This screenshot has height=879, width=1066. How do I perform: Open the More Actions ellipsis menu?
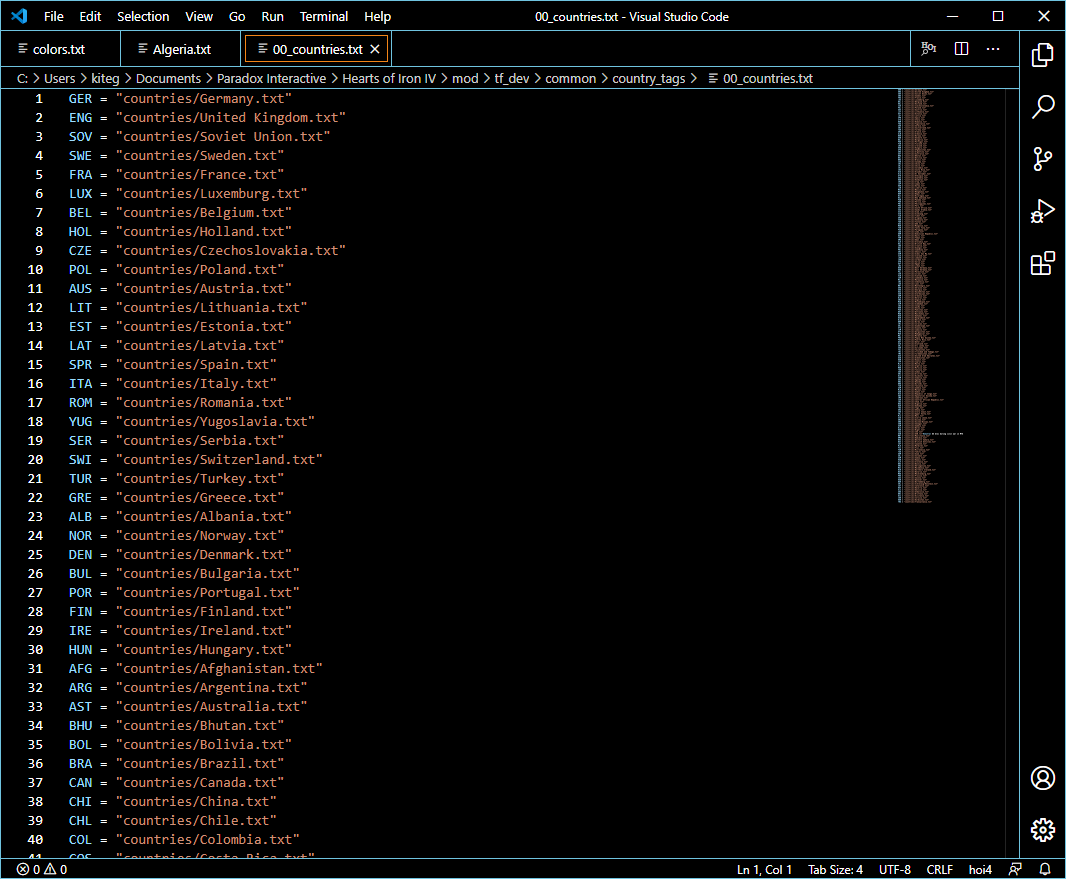[x=993, y=49]
